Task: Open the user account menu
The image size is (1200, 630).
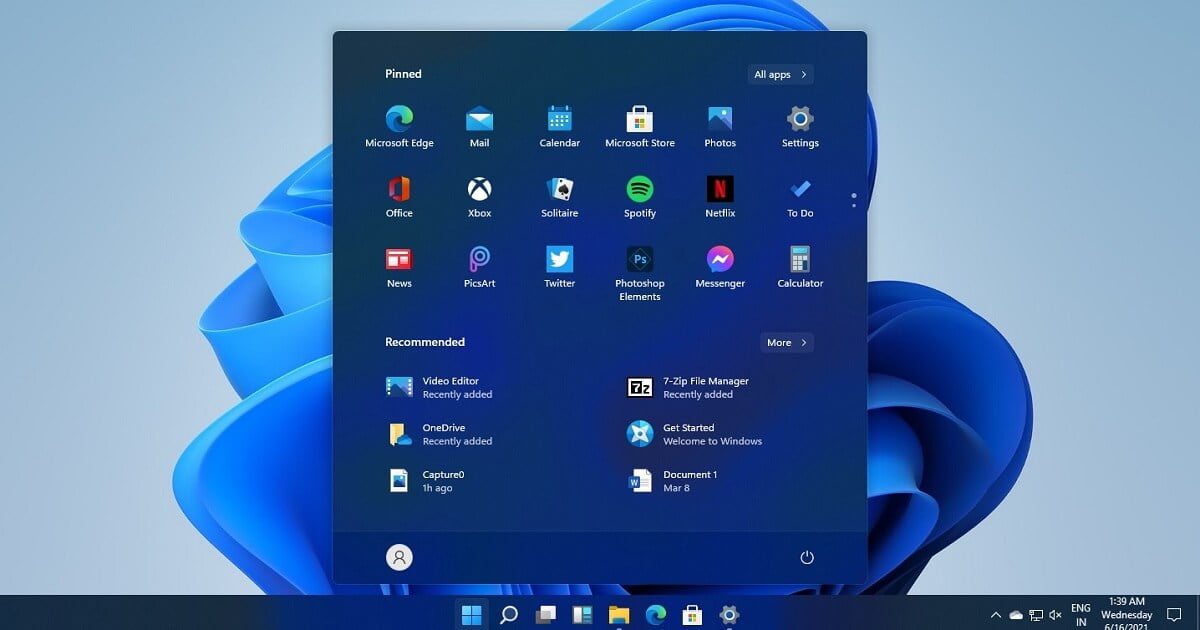Action: pyautogui.click(x=399, y=558)
